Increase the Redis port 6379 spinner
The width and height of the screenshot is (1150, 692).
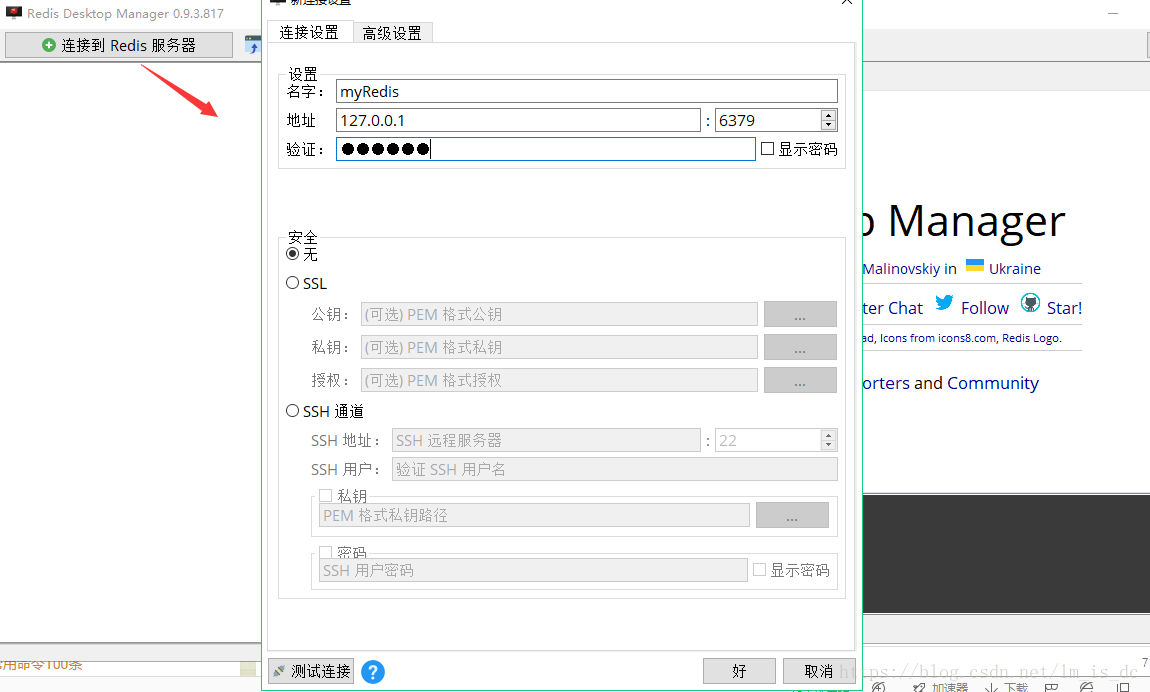[829, 115]
